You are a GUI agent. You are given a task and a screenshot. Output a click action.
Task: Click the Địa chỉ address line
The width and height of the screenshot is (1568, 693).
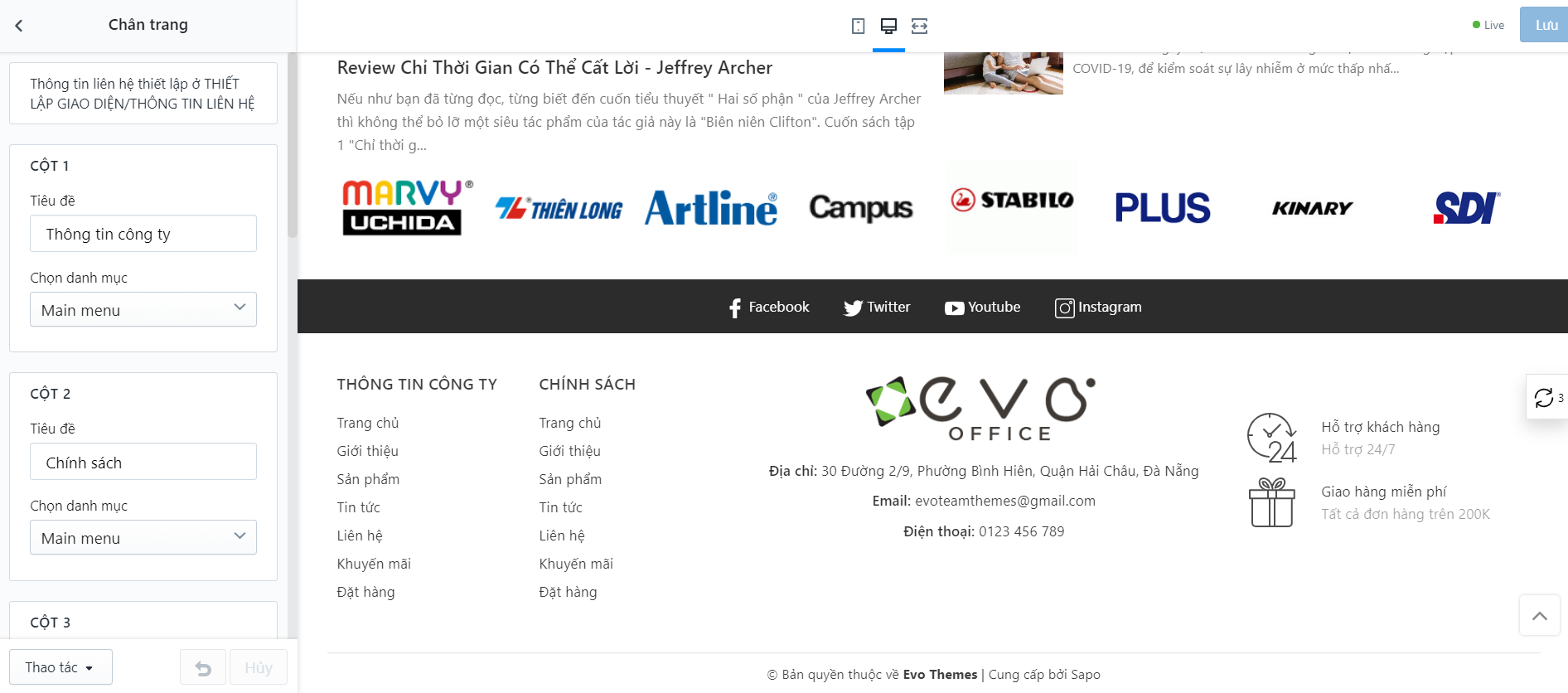[984, 471]
